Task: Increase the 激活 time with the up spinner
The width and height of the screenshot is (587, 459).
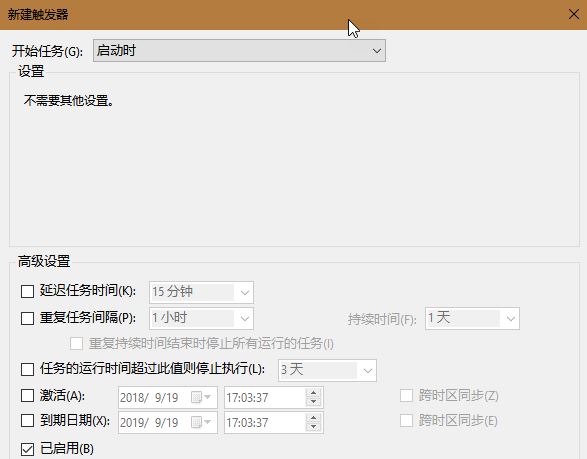Action: tap(313, 393)
